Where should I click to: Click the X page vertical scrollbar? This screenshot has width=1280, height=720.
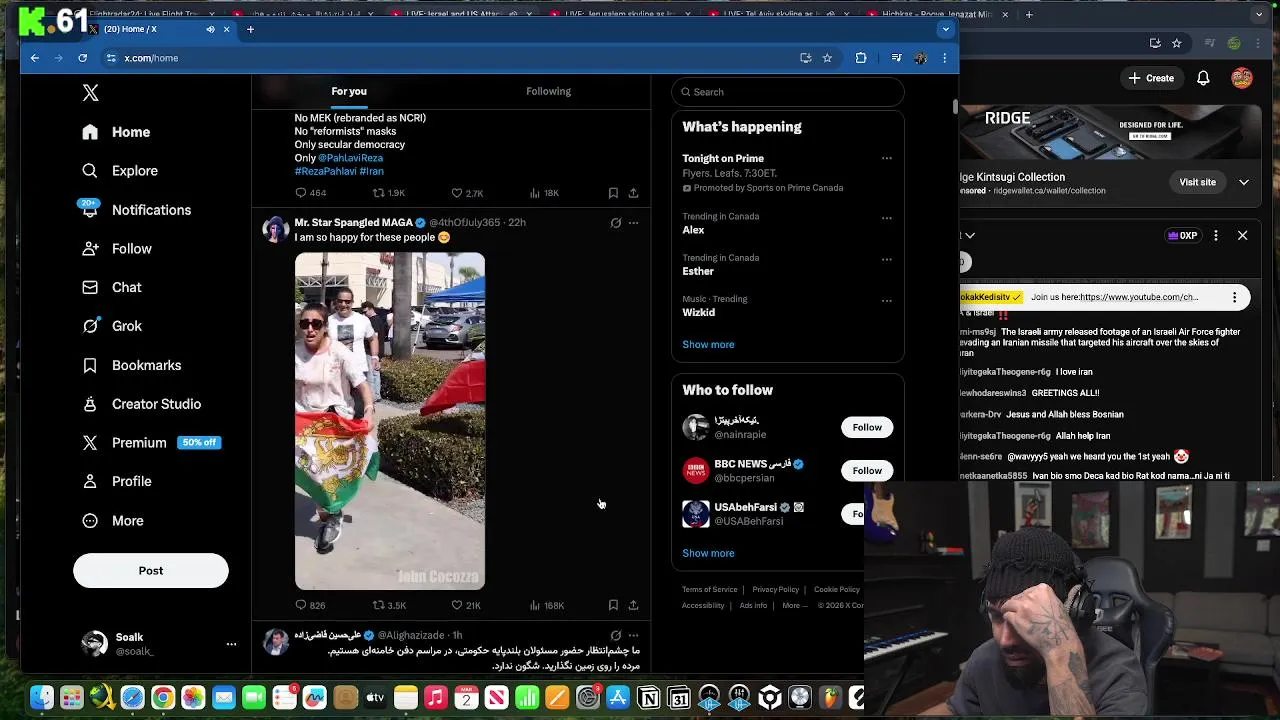pyautogui.click(x=955, y=108)
